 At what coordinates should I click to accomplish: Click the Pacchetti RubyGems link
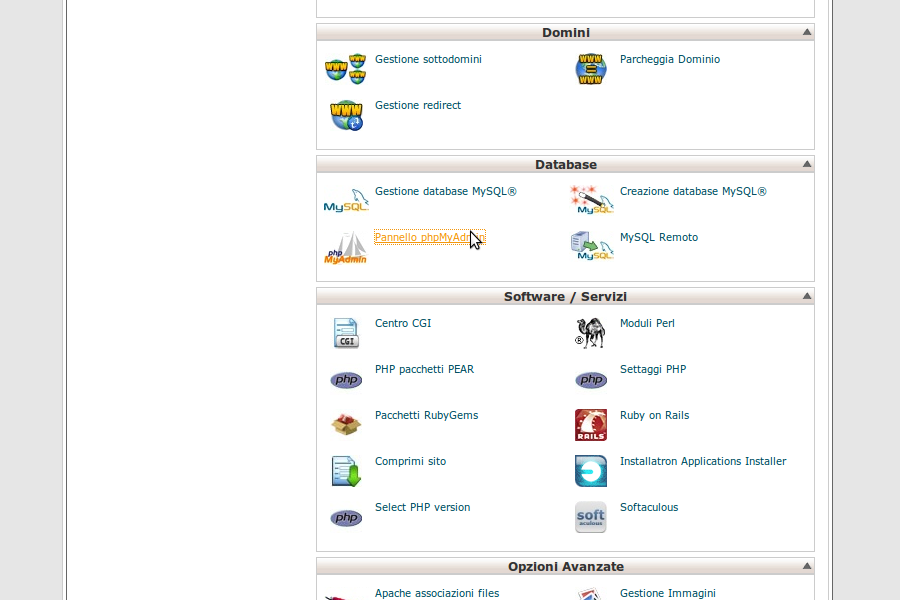[x=426, y=416]
